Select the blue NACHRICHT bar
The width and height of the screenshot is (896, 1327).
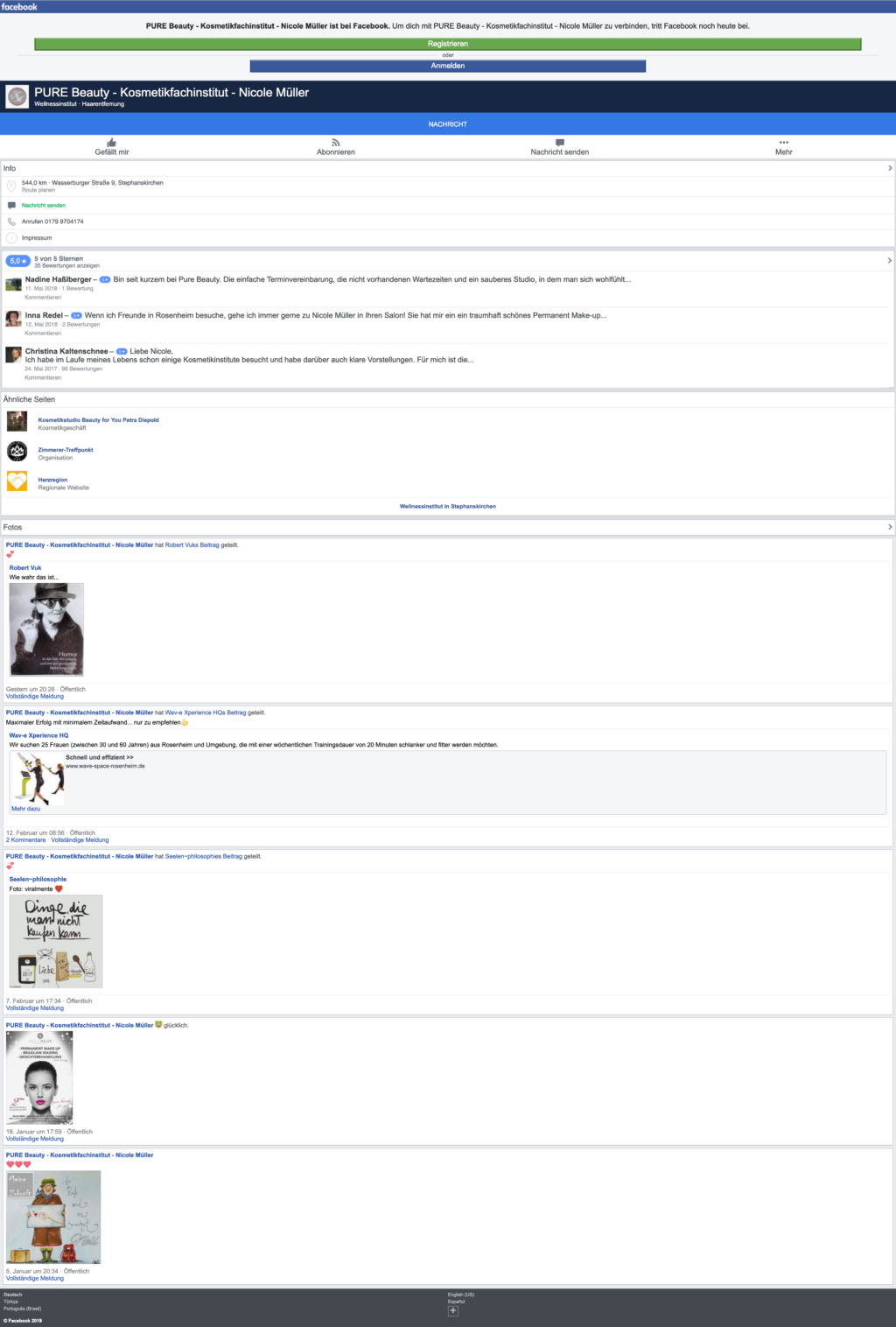[448, 124]
